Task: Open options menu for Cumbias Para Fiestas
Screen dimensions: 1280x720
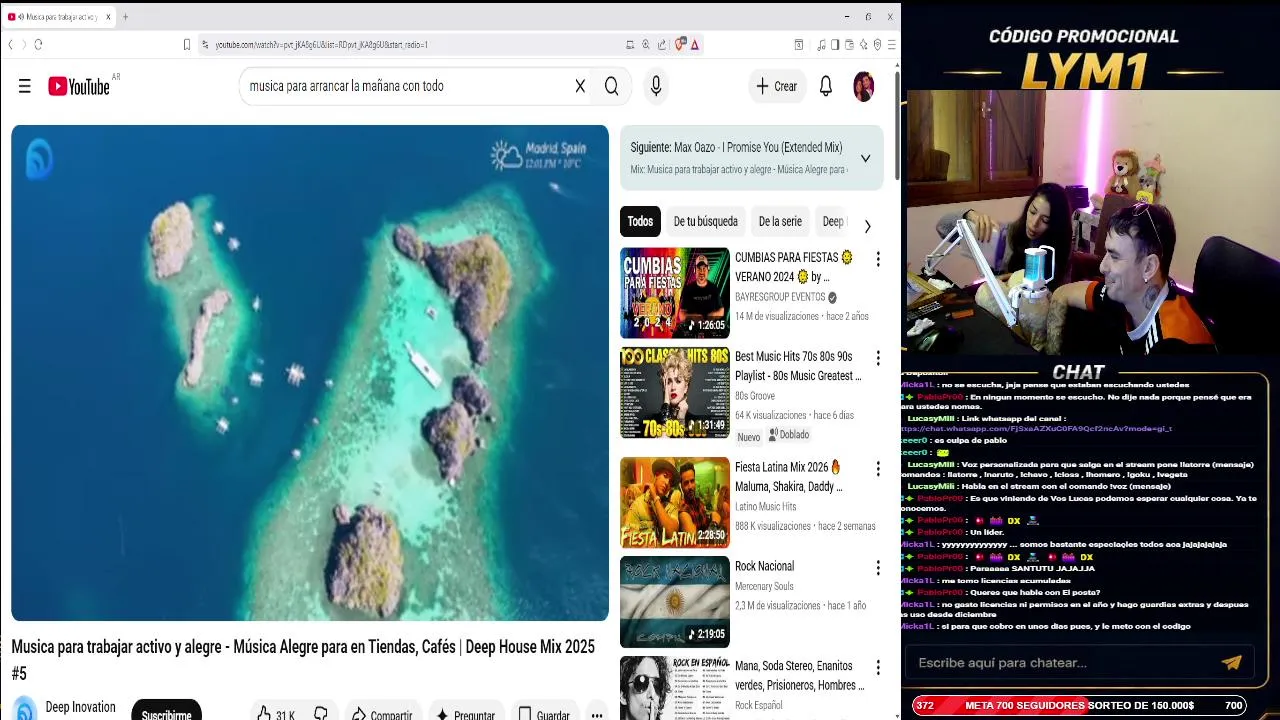Action: [878, 259]
